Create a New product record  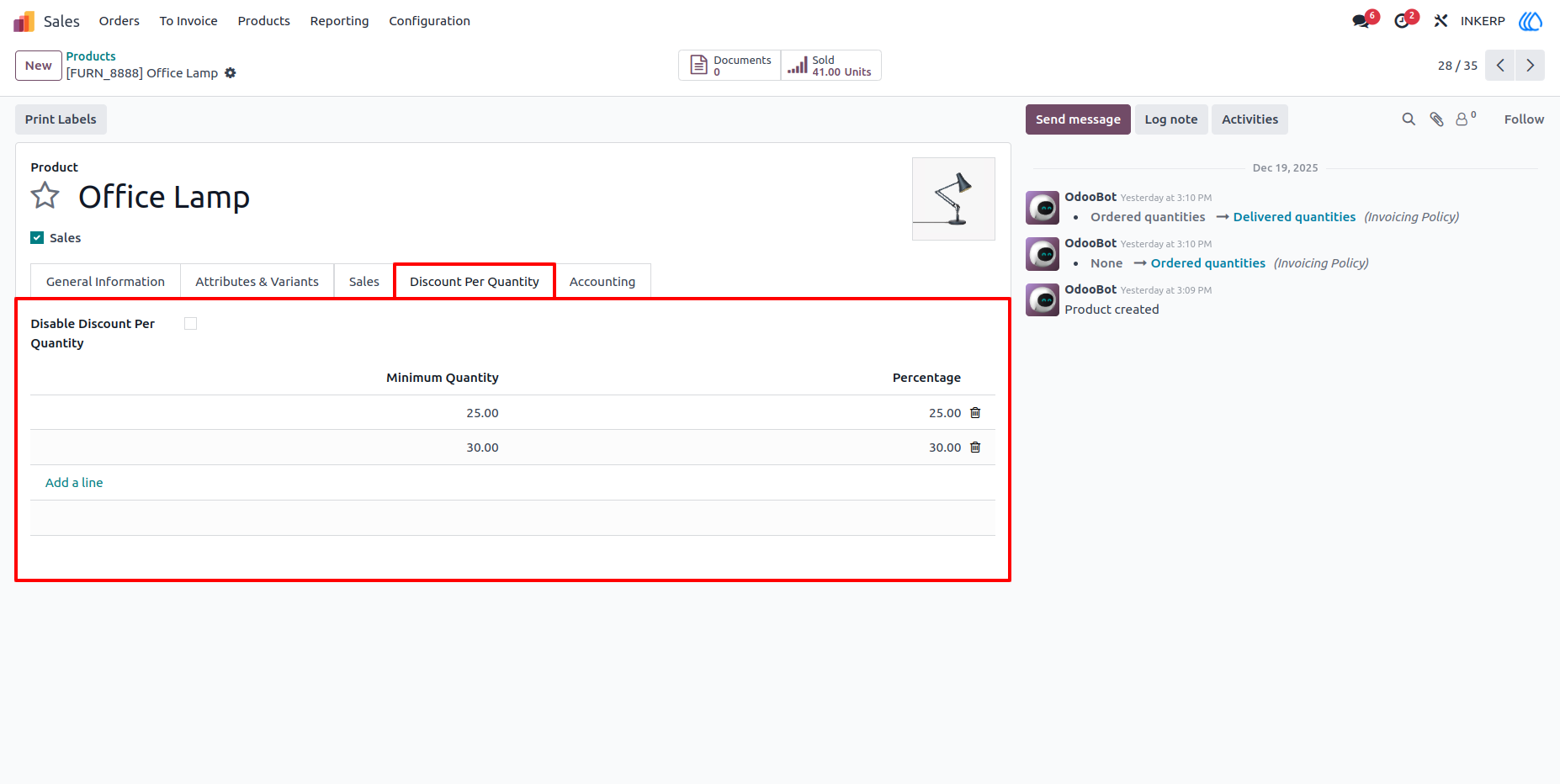[39, 66]
